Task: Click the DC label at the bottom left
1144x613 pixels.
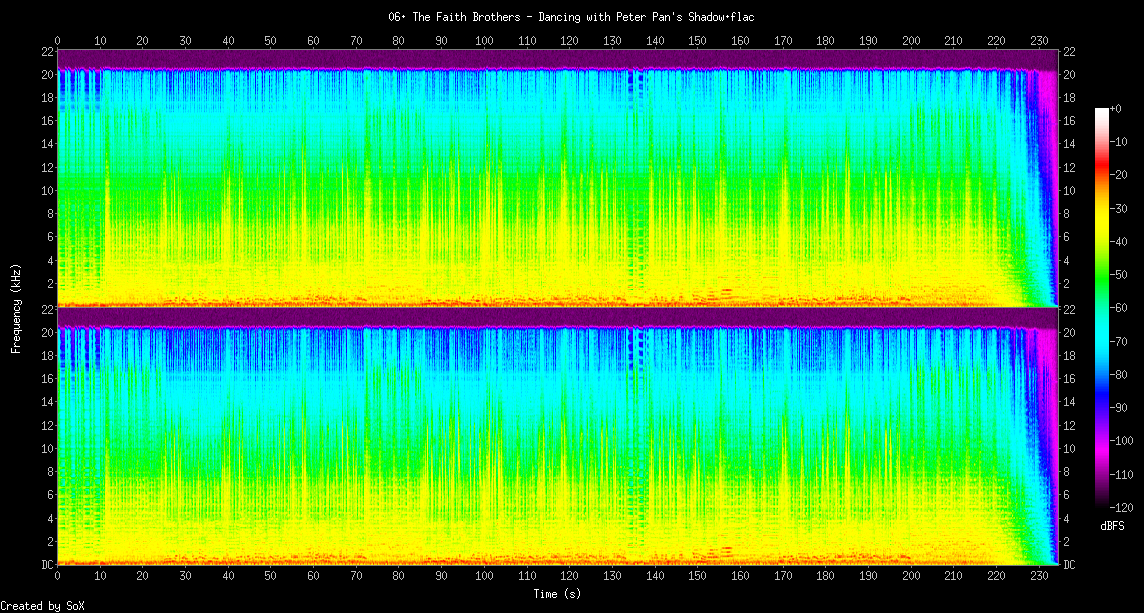Action: pos(46,565)
